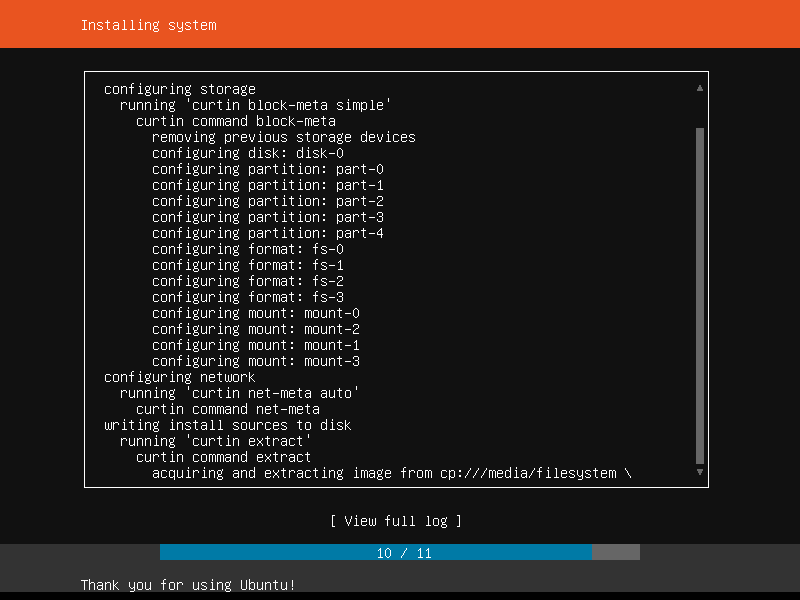The image size is (800, 600).
Task: Click the "configuring mount: mount-1" line
Action: click(256, 345)
